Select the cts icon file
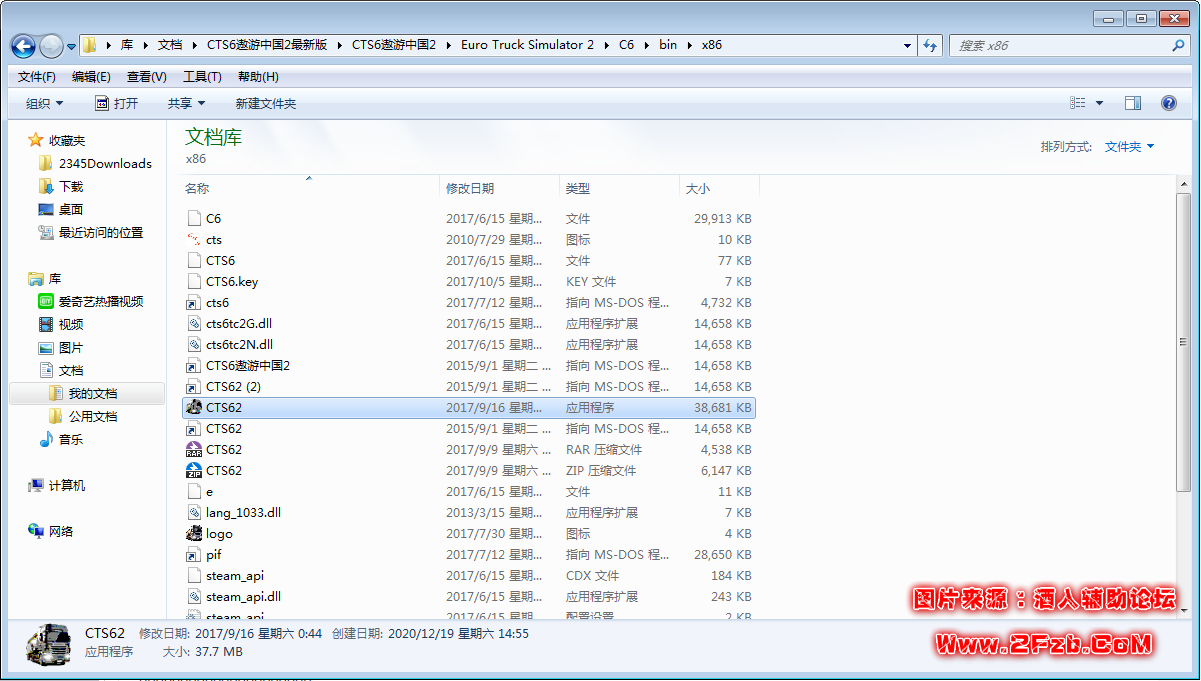The height and width of the screenshot is (681, 1201). 194,240
